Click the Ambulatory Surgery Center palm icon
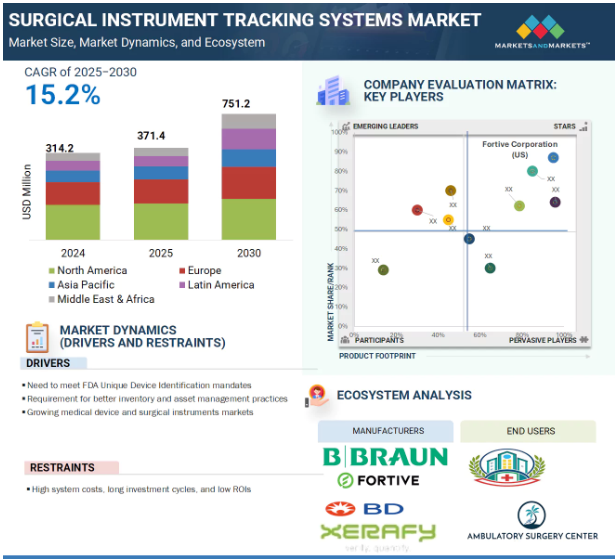 coord(531,515)
